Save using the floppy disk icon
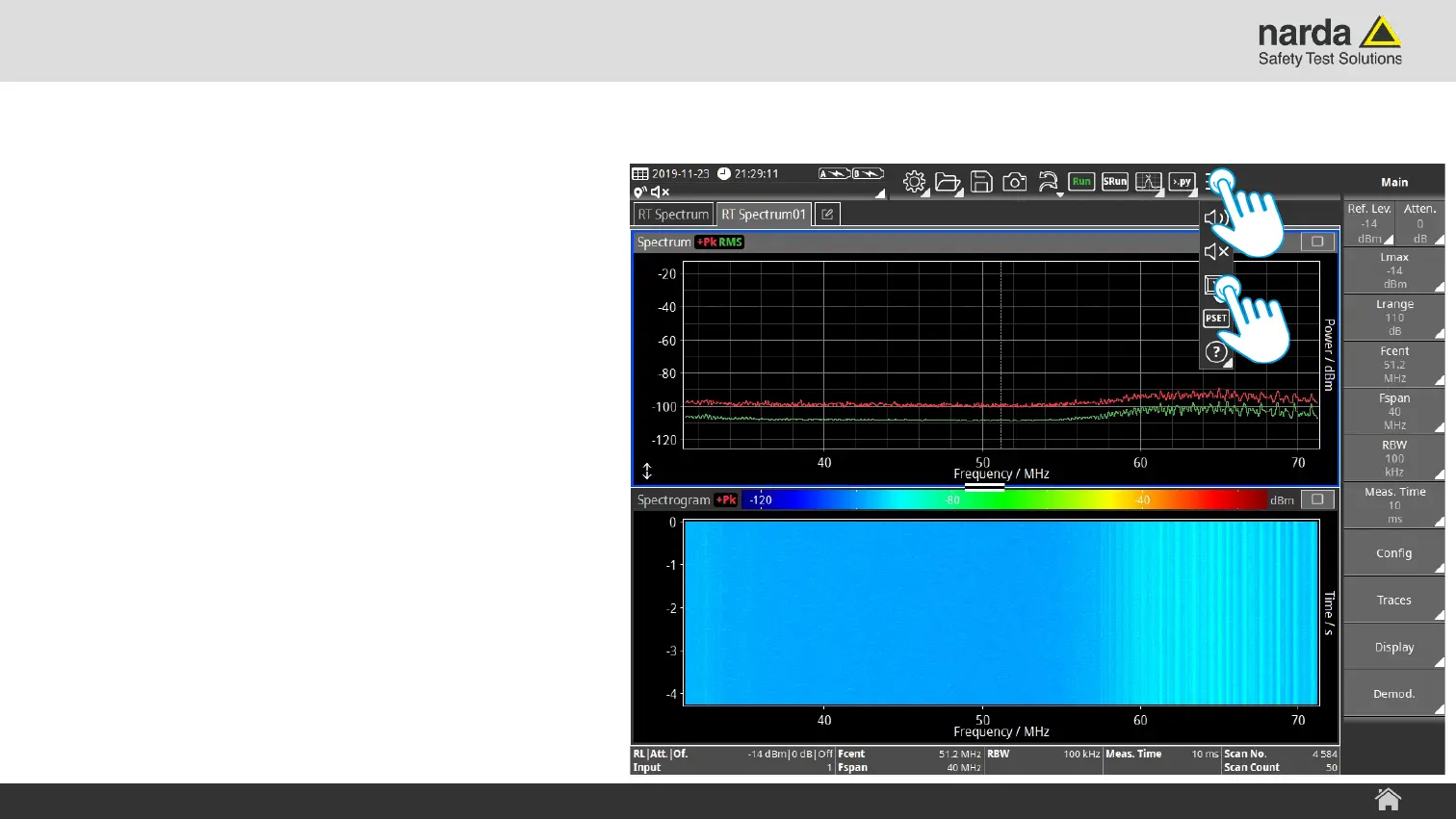This screenshot has height=819, width=1456. 981,182
